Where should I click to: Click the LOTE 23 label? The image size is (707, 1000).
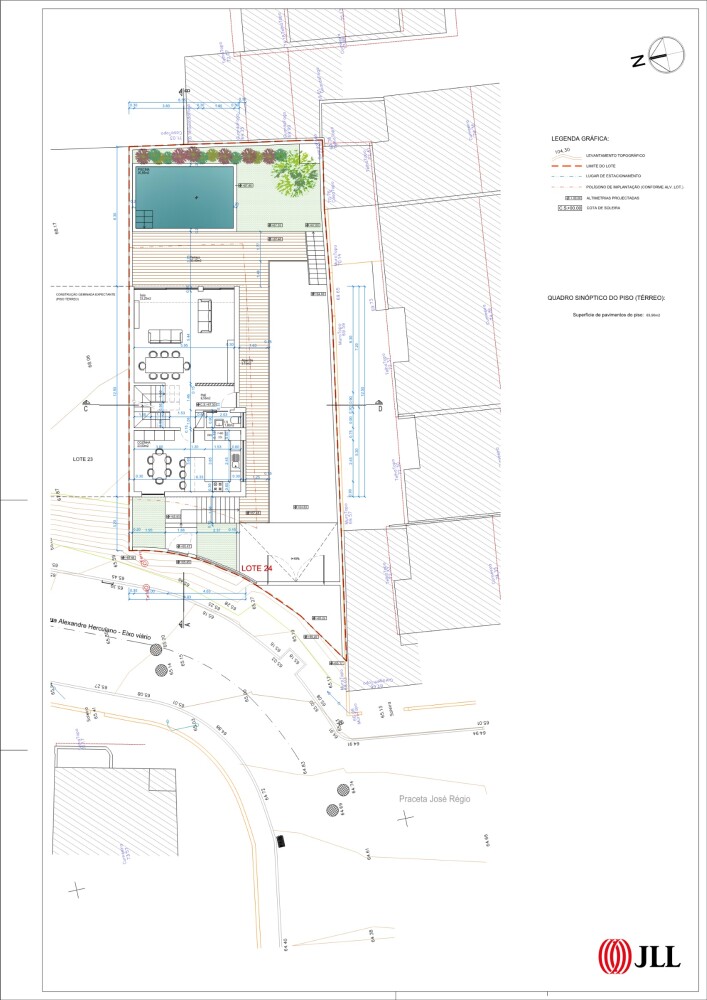[83, 458]
